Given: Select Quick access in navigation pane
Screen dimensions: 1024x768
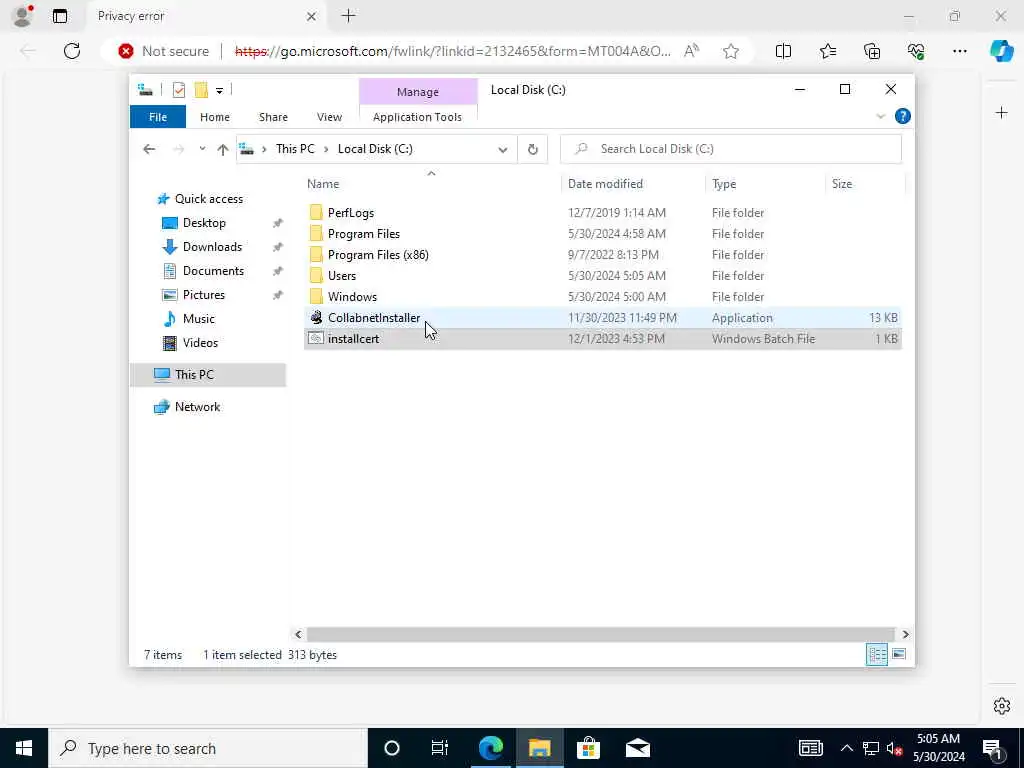Looking at the screenshot, I should [209, 199].
